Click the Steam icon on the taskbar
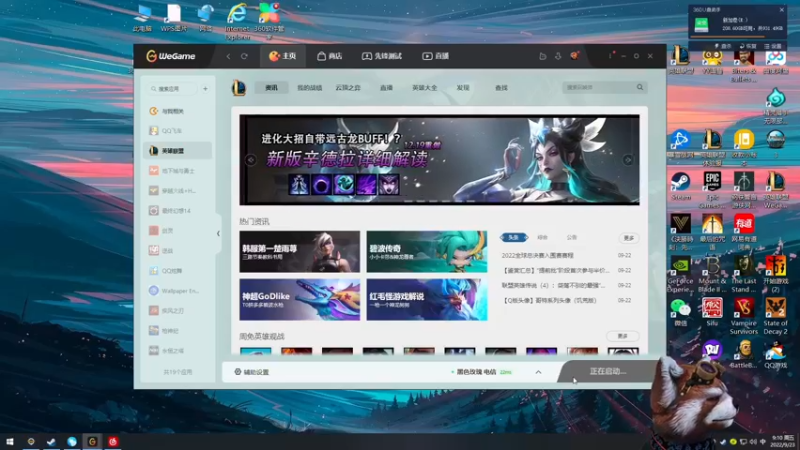 tap(51, 441)
